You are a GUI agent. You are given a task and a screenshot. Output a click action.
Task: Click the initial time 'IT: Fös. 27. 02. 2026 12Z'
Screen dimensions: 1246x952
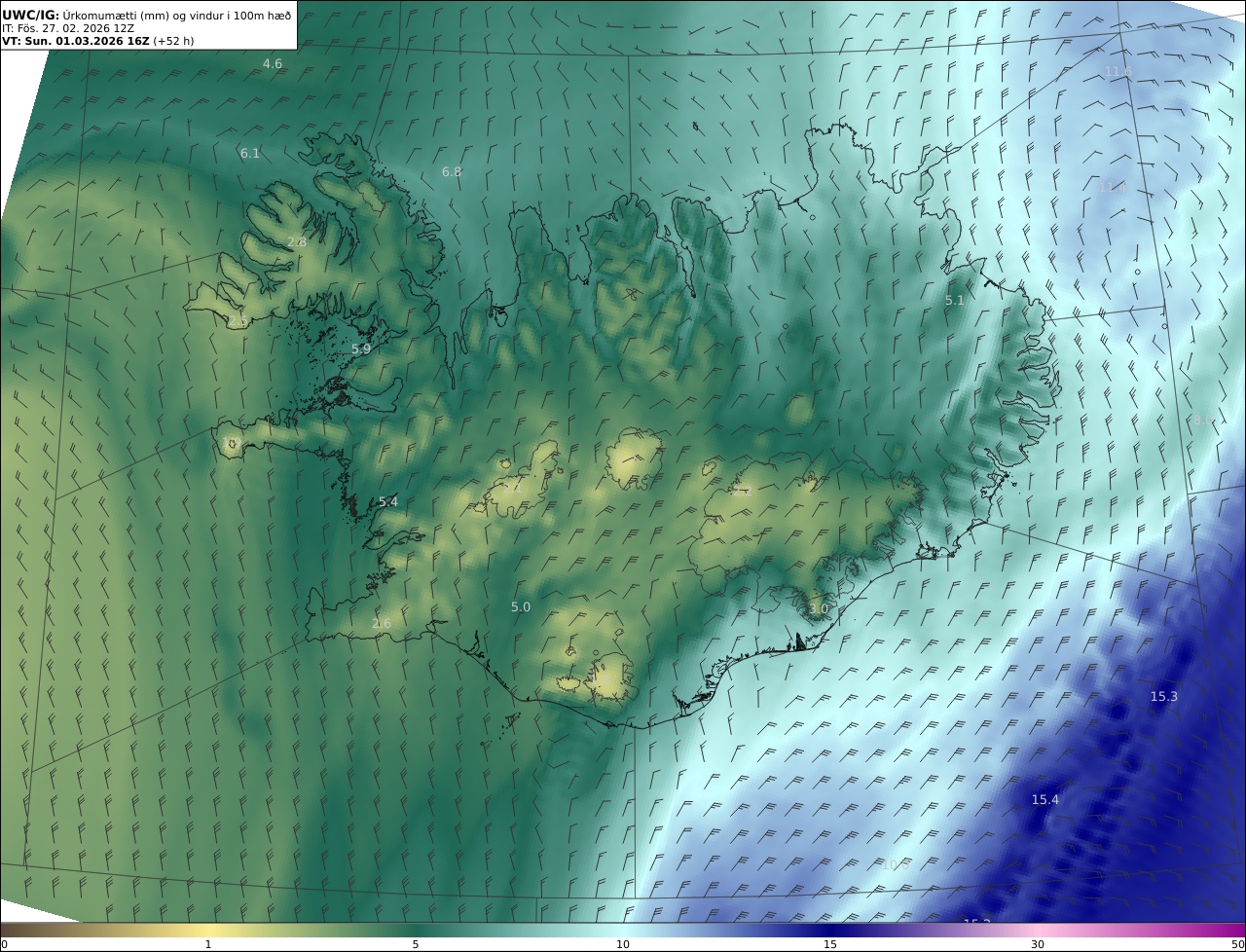(68, 28)
